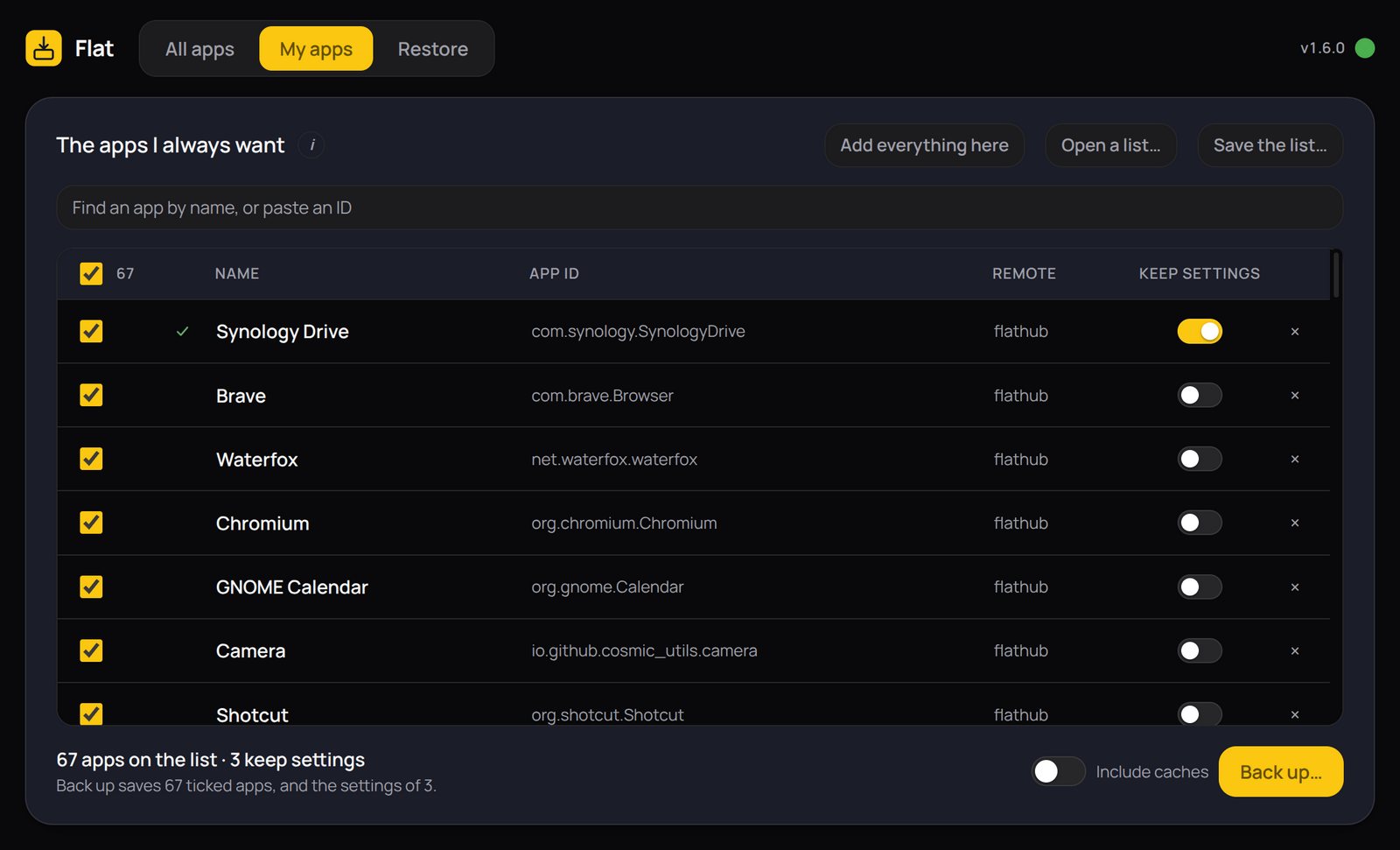The height and width of the screenshot is (850, 1400).
Task: Enable keep settings for GNOME Calendar
Action: click(x=1200, y=587)
